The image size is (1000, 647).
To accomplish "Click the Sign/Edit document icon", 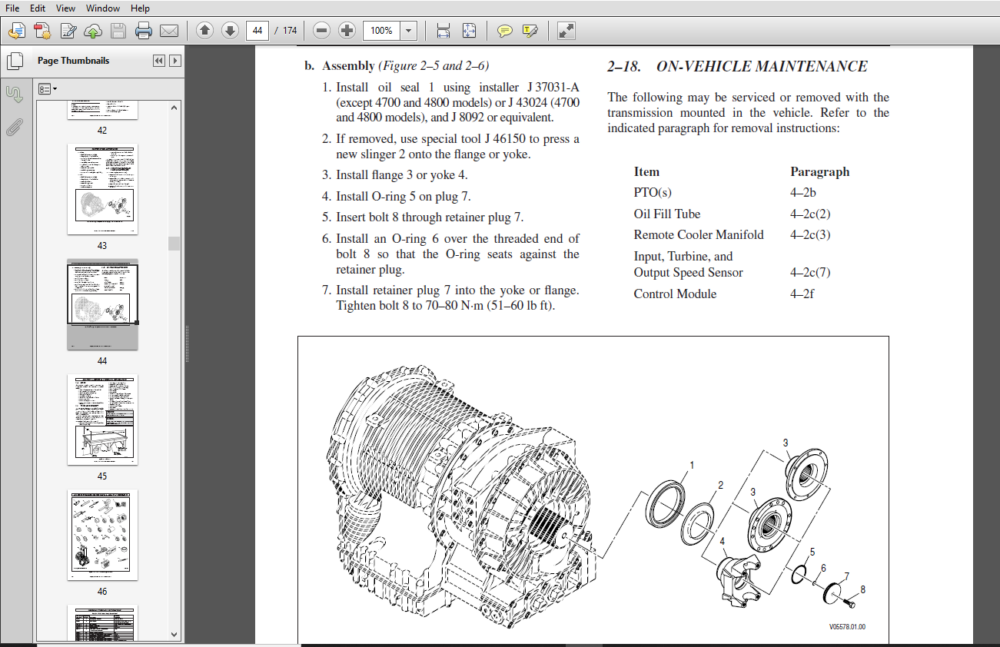I will pyautogui.click(x=68, y=30).
